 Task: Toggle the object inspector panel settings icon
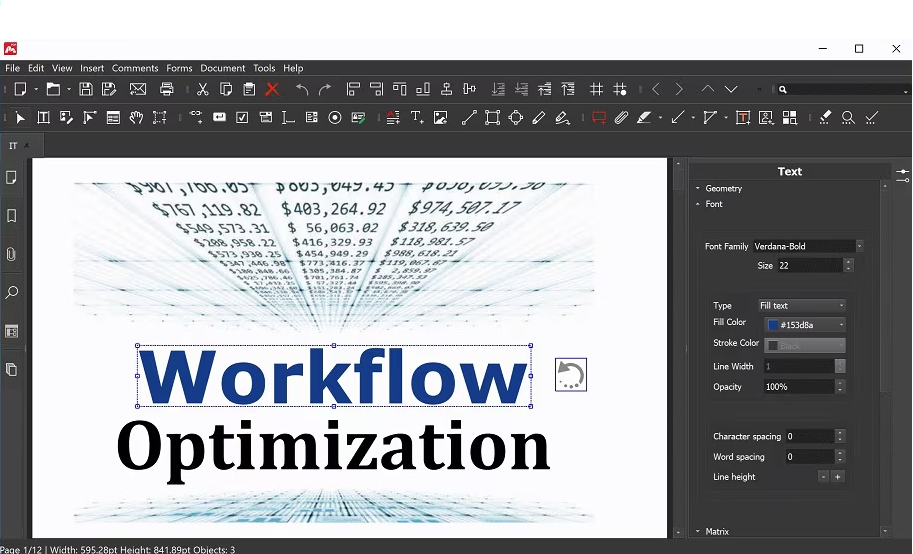tap(903, 175)
